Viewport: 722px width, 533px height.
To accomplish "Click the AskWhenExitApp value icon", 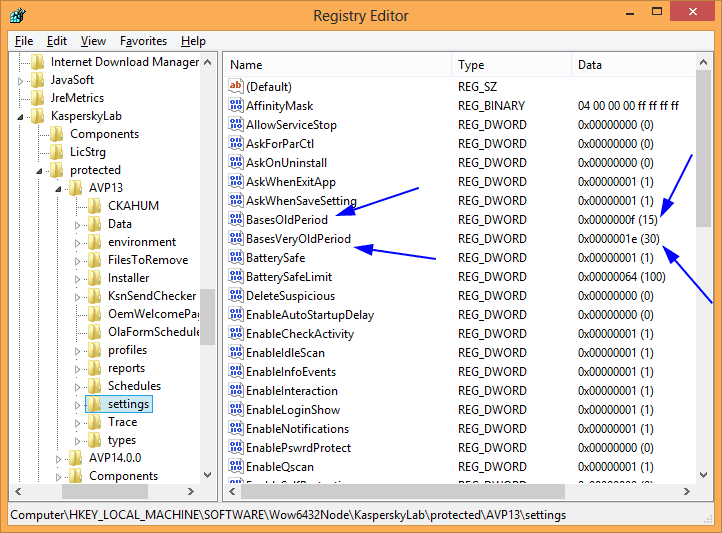I will pyautogui.click(x=236, y=181).
